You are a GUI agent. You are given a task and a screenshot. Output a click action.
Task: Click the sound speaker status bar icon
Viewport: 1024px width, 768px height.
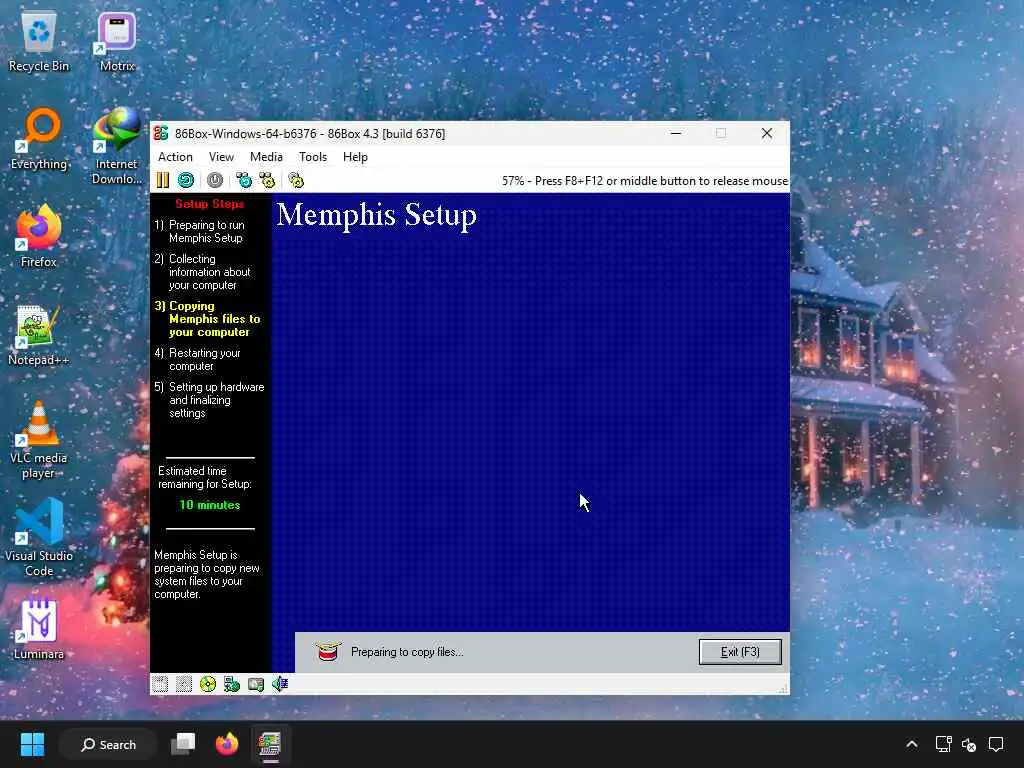280,684
